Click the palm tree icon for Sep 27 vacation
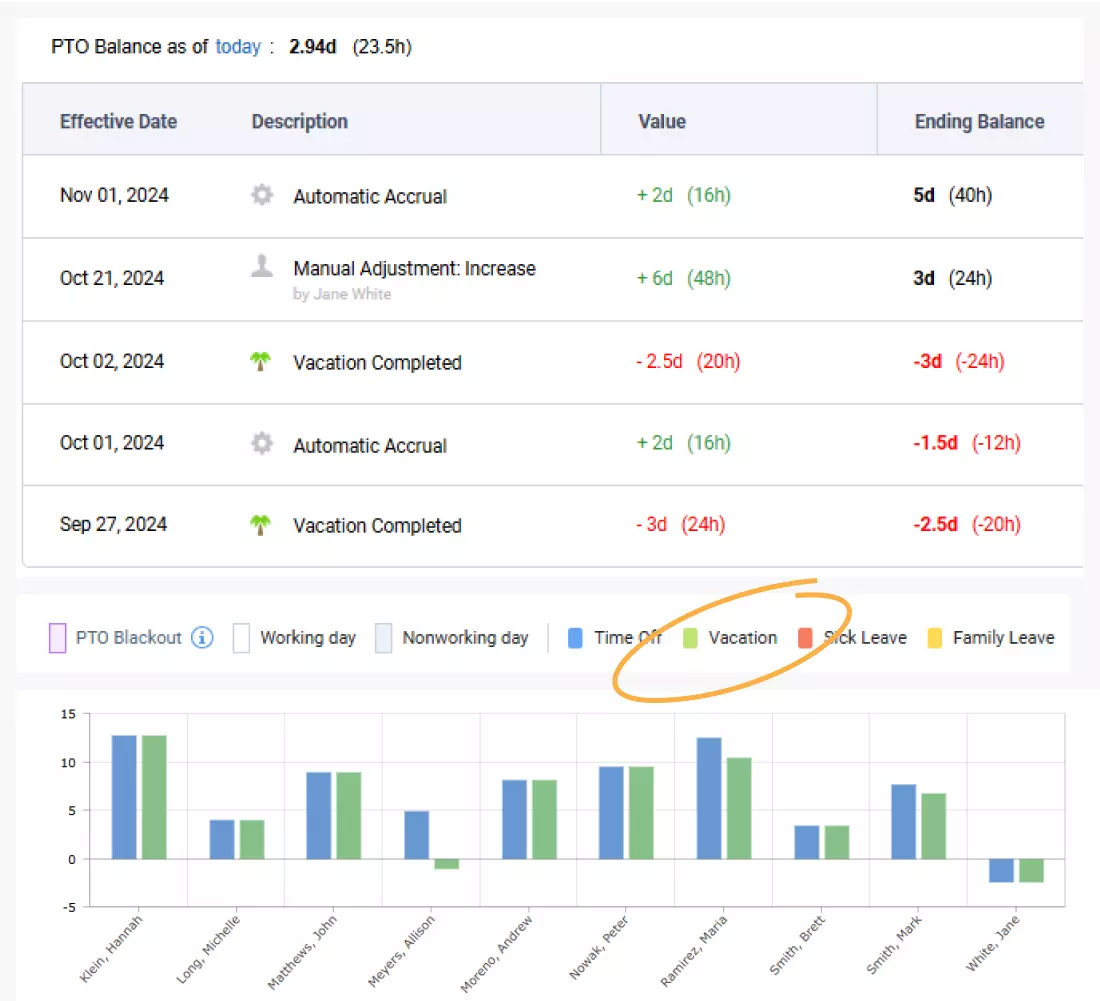This screenshot has height=1001, width=1100. point(261,525)
